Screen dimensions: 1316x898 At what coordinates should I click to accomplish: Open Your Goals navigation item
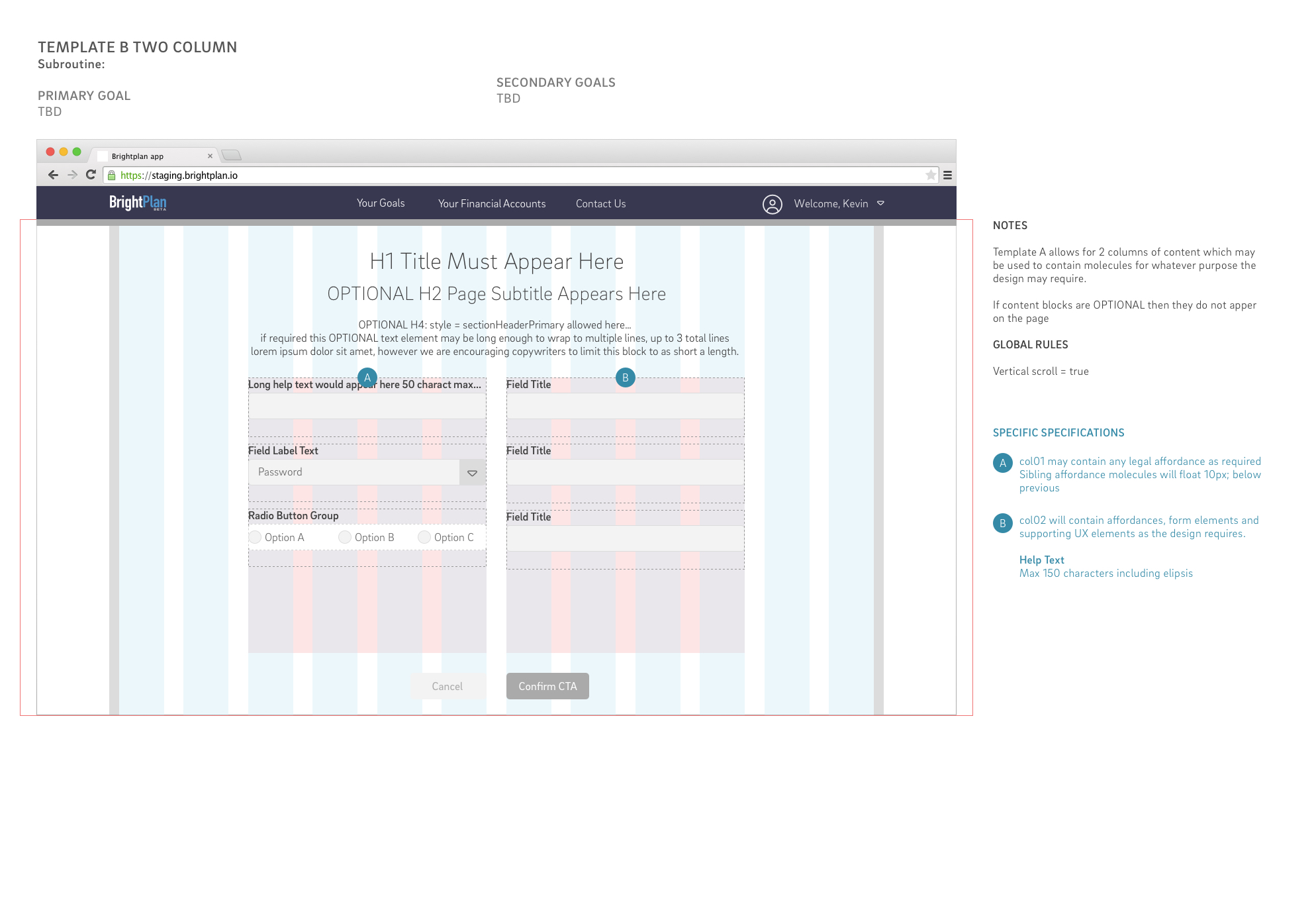pos(381,203)
